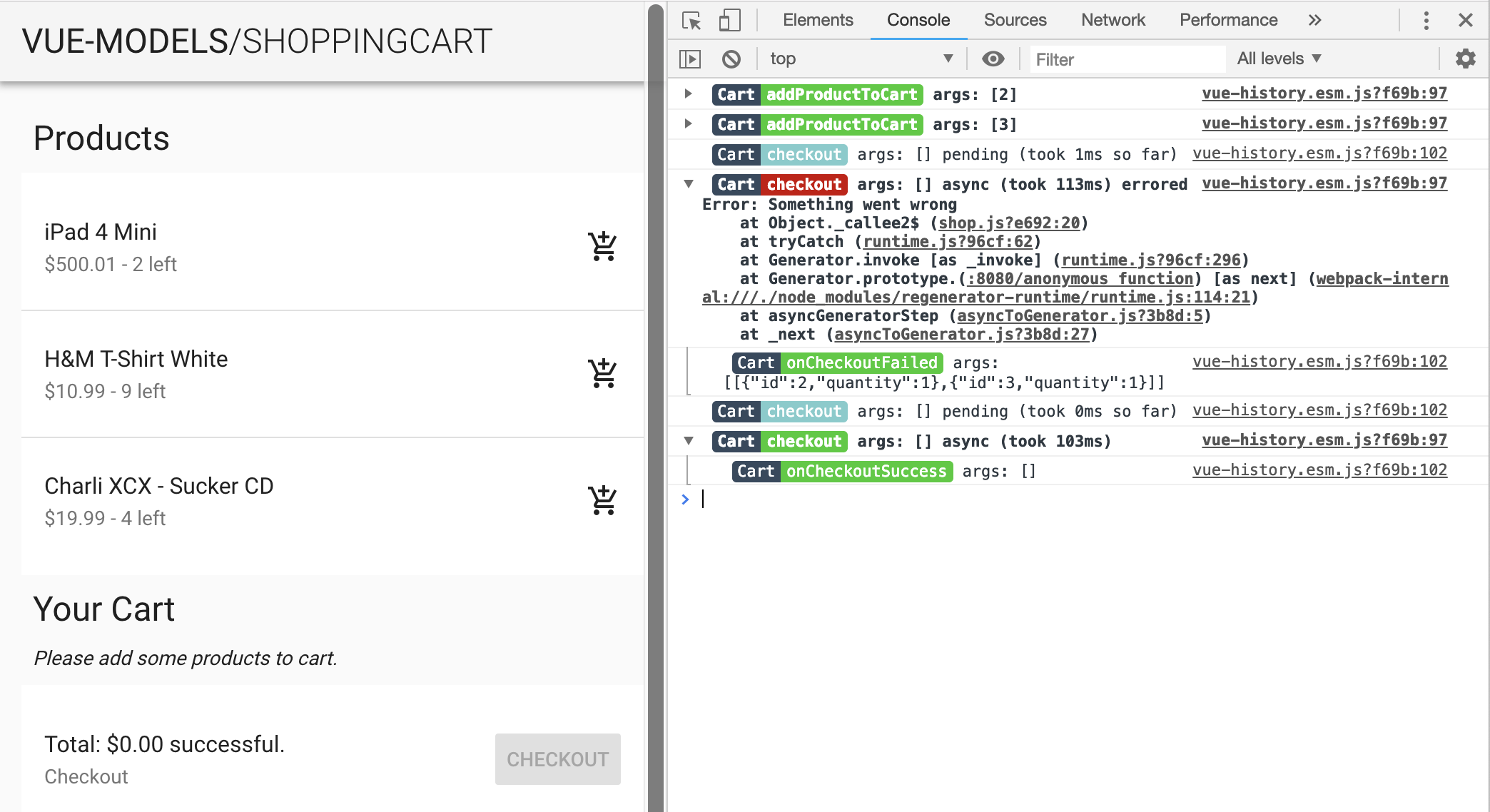The width and height of the screenshot is (1490, 812).
Task: Open shop.js?e692:20 source link
Action: [1009, 223]
